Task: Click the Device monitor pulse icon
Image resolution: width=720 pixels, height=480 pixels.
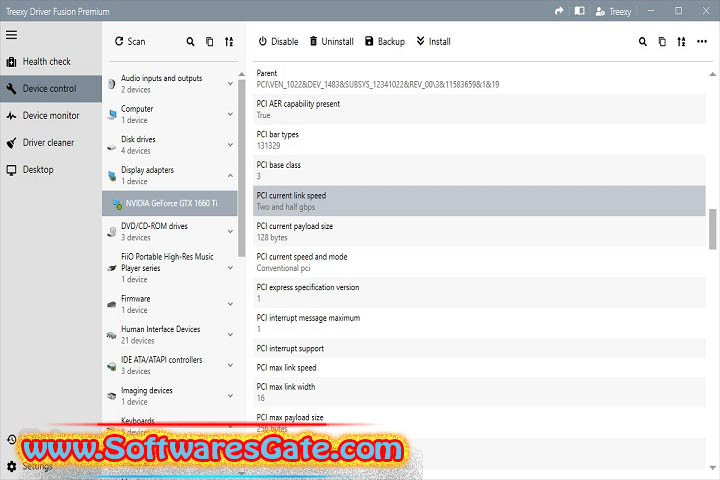Action: click(11, 116)
